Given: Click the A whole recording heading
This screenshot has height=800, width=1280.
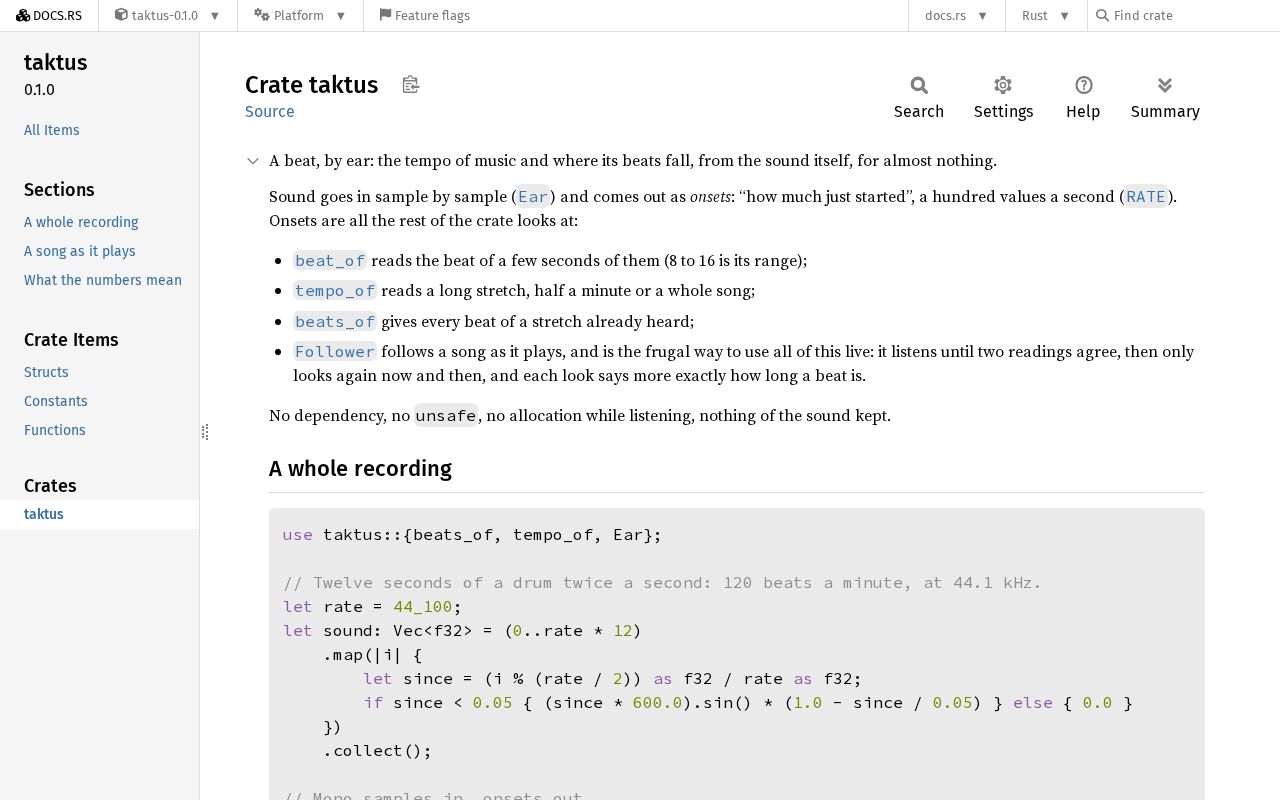Looking at the screenshot, I should 360,468.
